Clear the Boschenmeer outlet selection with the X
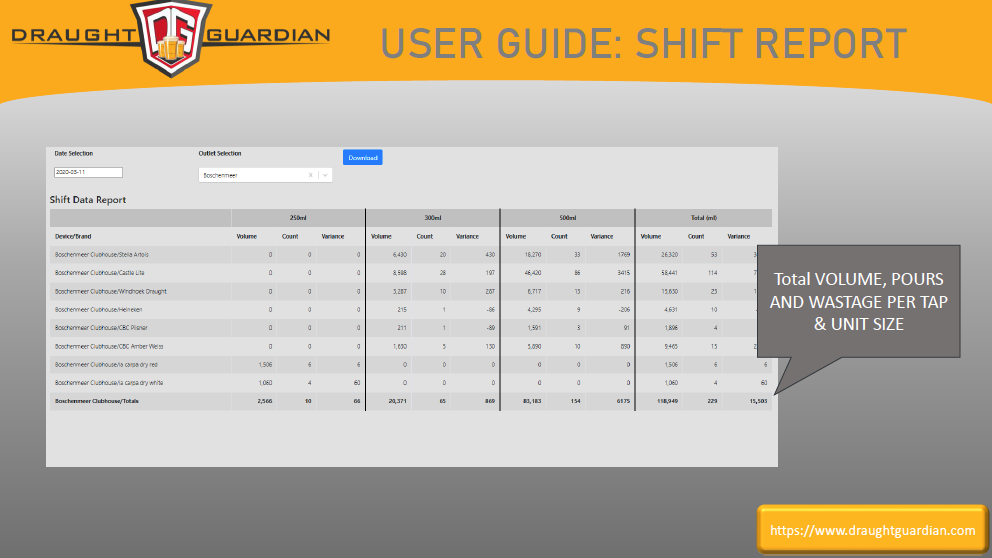 click(x=311, y=175)
